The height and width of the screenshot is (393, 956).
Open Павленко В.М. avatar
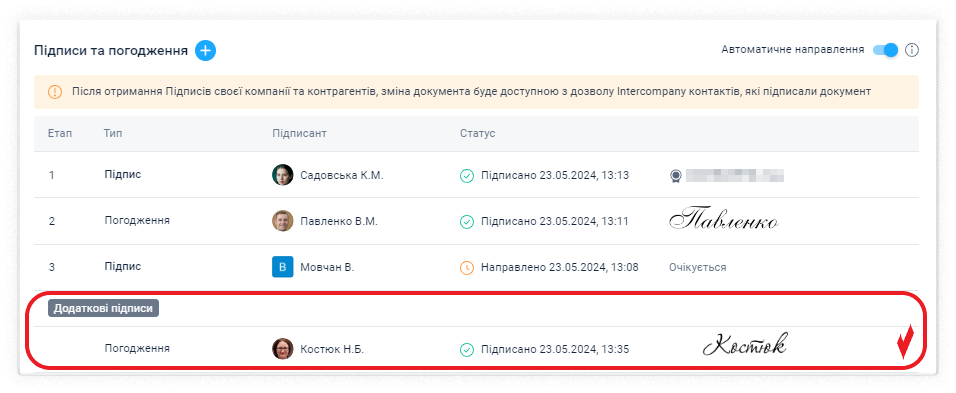click(282, 221)
